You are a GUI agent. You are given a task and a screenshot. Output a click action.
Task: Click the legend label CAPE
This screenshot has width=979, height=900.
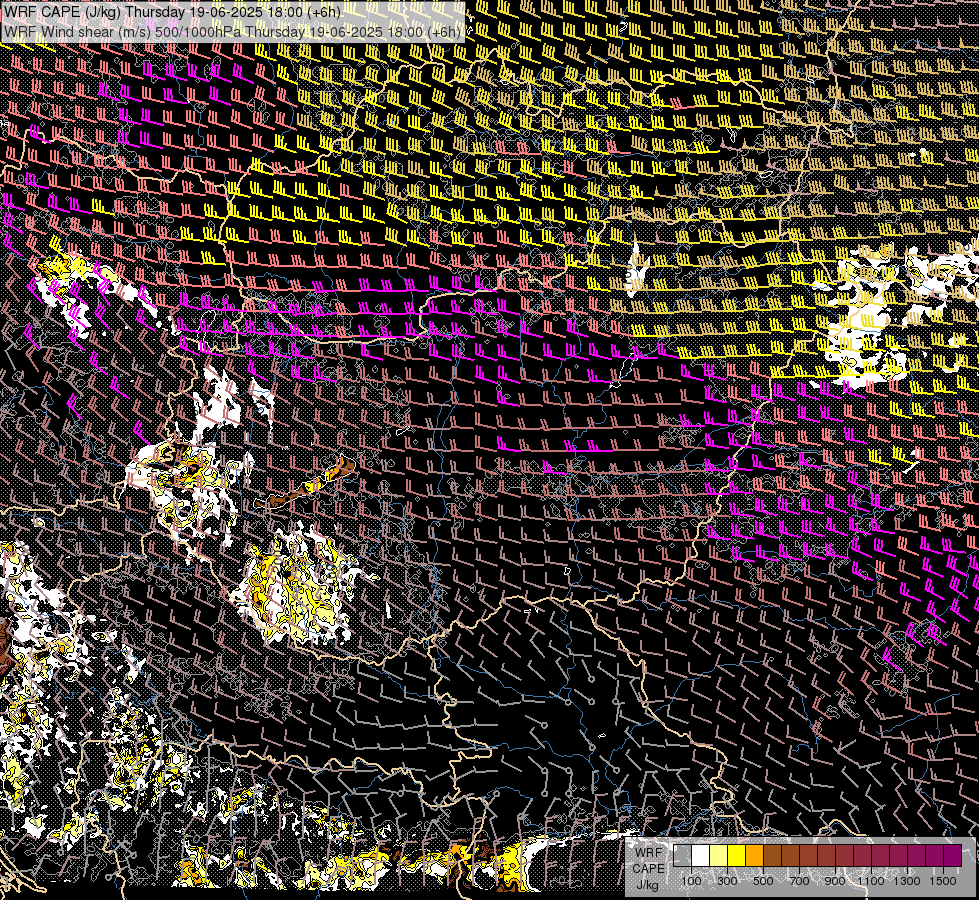click(x=648, y=869)
